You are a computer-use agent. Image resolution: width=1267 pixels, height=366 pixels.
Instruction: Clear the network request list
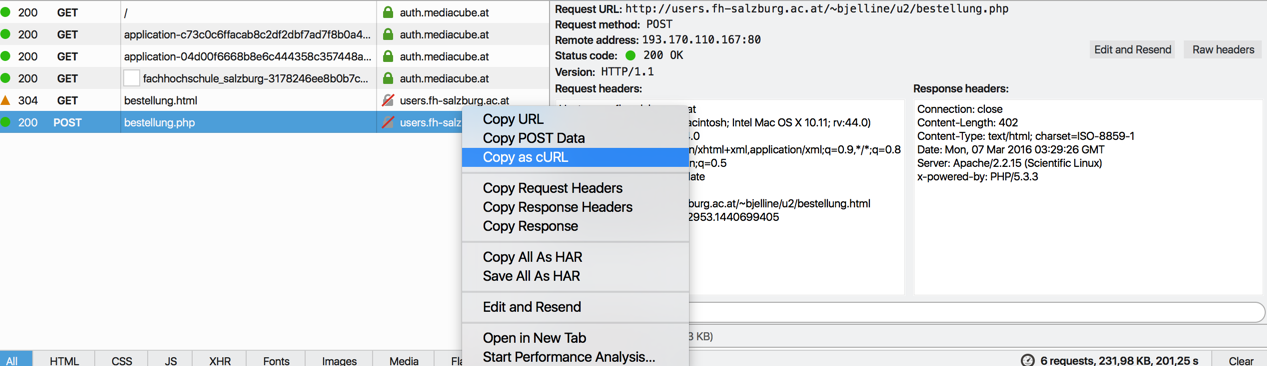[1241, 360]
